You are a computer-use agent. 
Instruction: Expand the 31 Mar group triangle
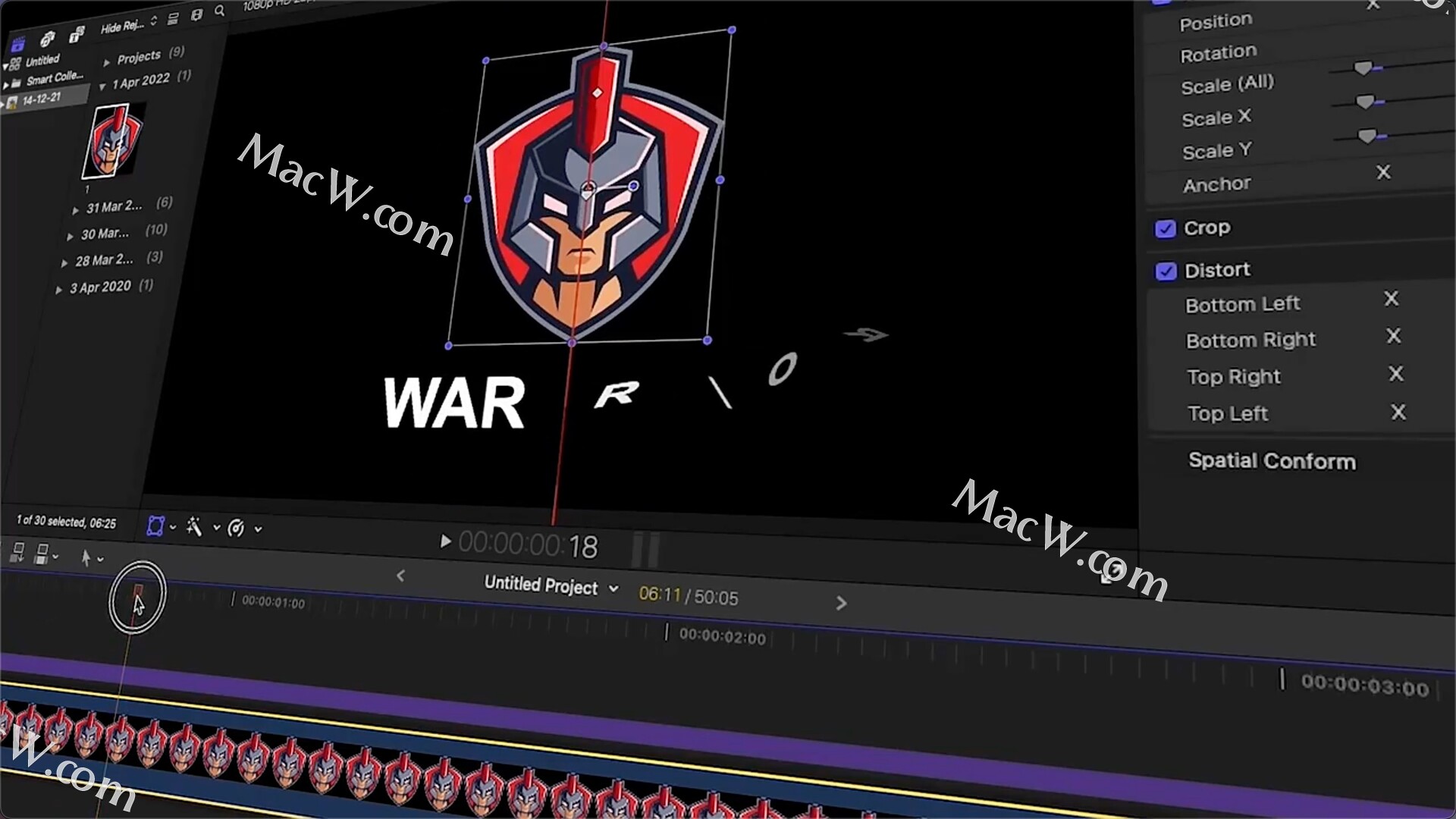pos(75,210)
